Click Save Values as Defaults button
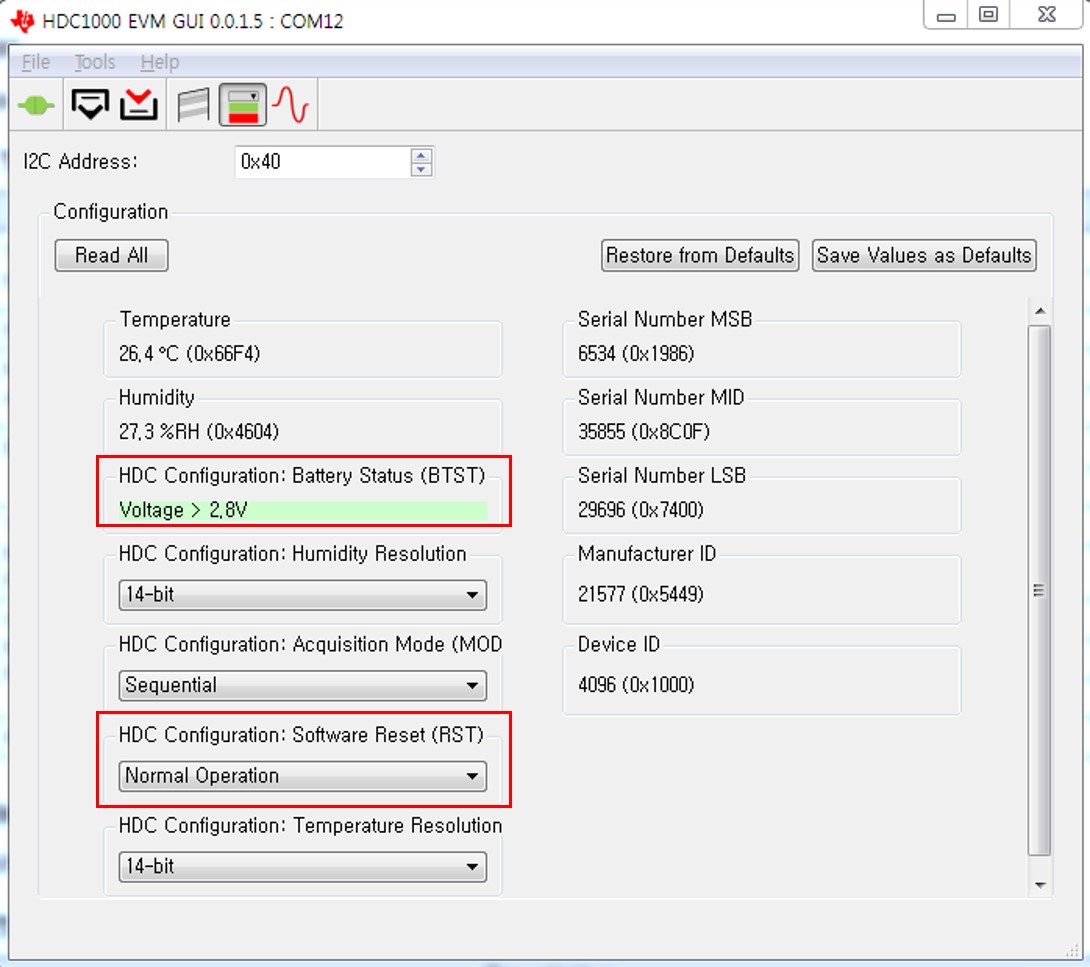 (x=924, y=255)
